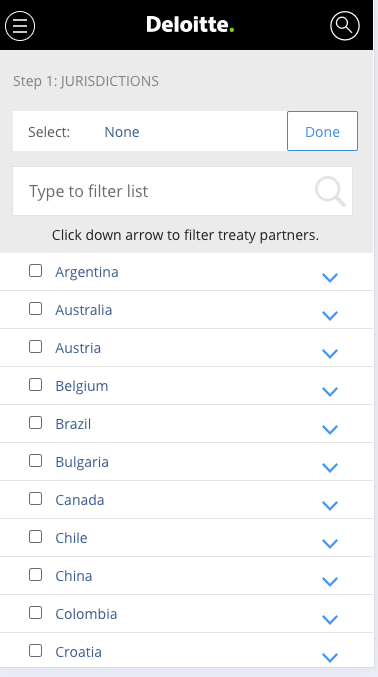The width and height of the screenshot is (378, 677).
Task: Click the magnifier icon in filter box
Action: click(x=330, y=191)
